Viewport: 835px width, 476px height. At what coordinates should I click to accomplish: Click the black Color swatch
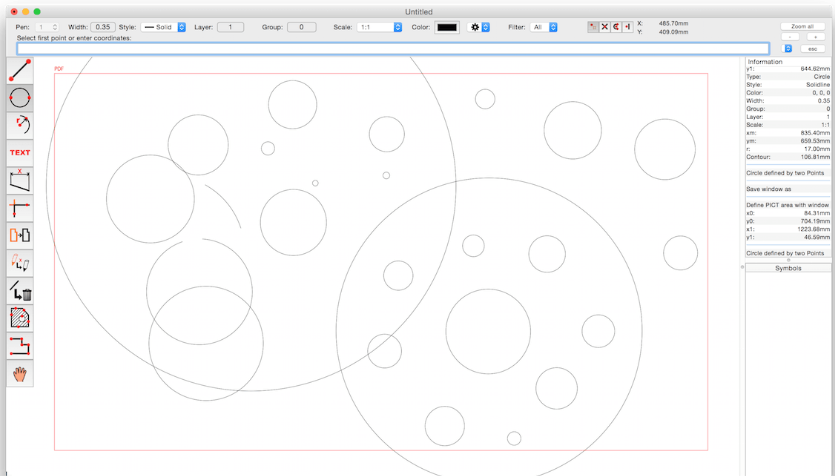click(447, 27)
